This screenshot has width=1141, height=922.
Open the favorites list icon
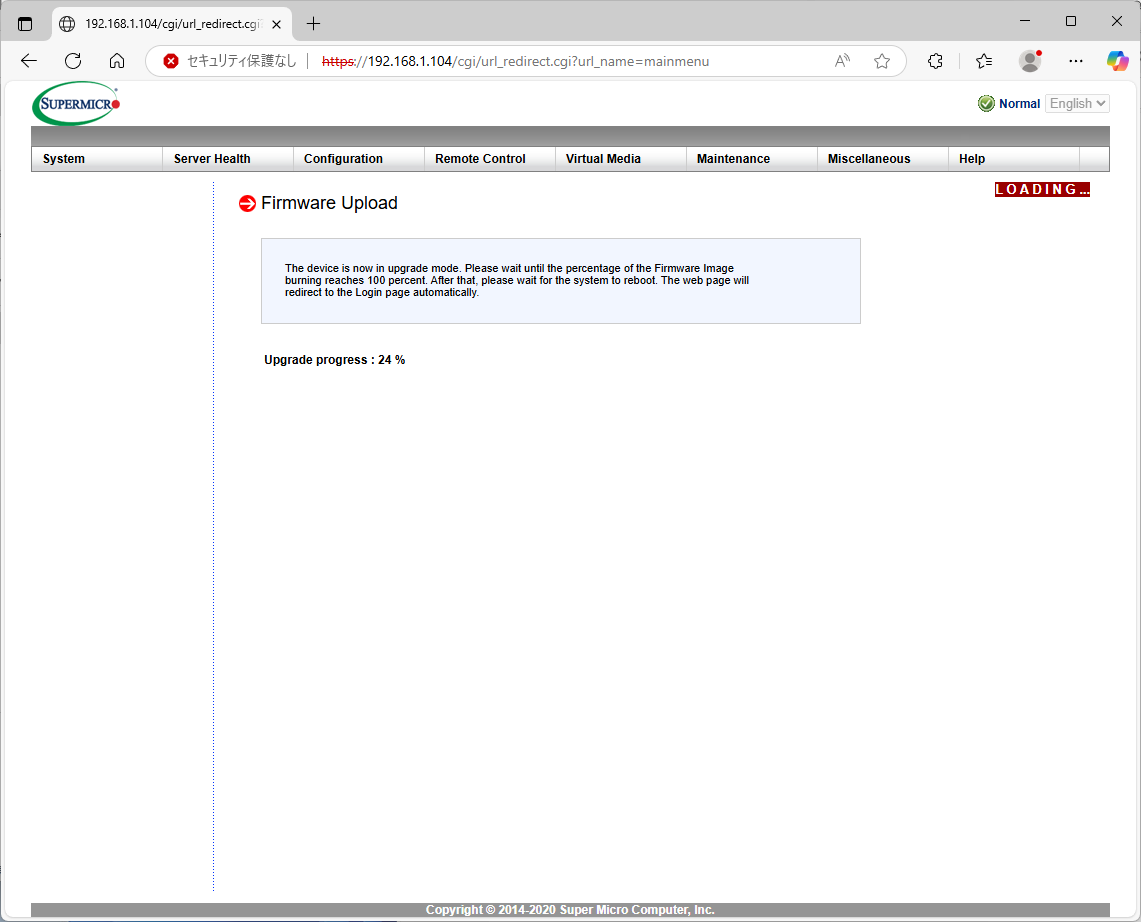tap(984, 61)
